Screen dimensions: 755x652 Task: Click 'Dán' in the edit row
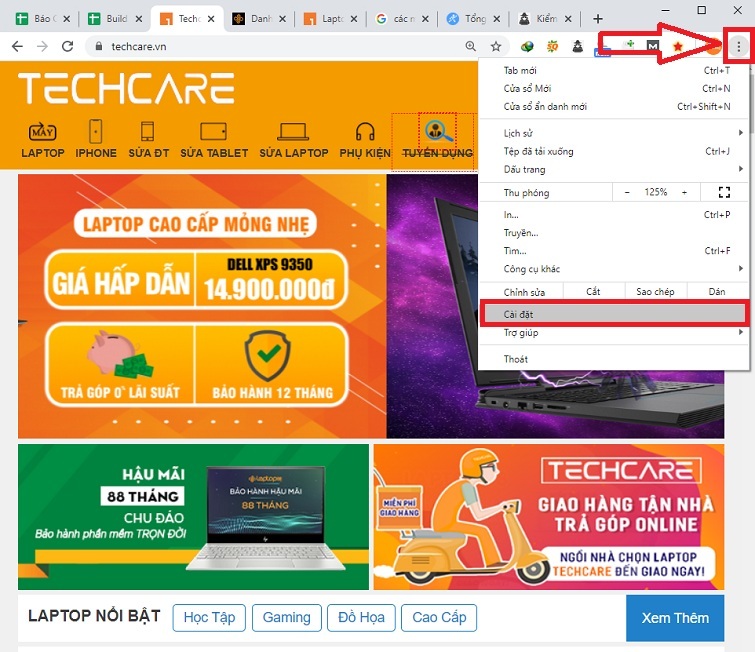pyautogui.click(x=717, y=291)
